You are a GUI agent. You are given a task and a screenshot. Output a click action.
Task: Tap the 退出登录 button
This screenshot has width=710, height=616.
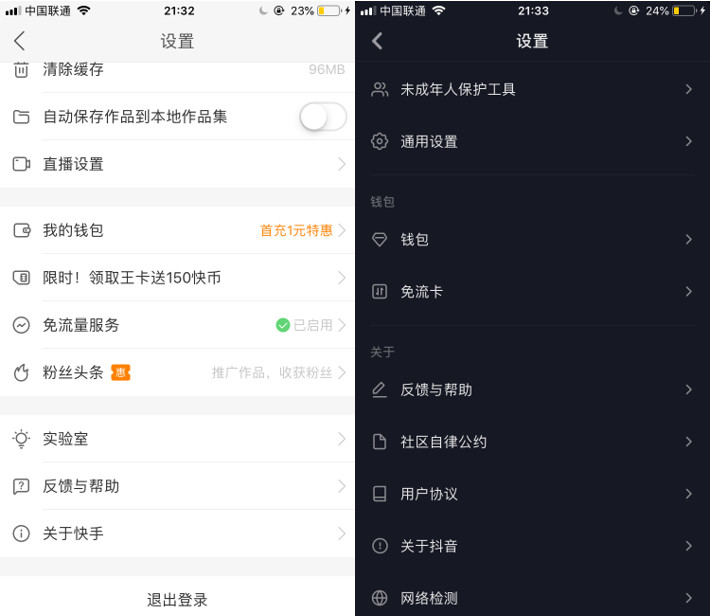pyautogui.click(x=177, y=600)
